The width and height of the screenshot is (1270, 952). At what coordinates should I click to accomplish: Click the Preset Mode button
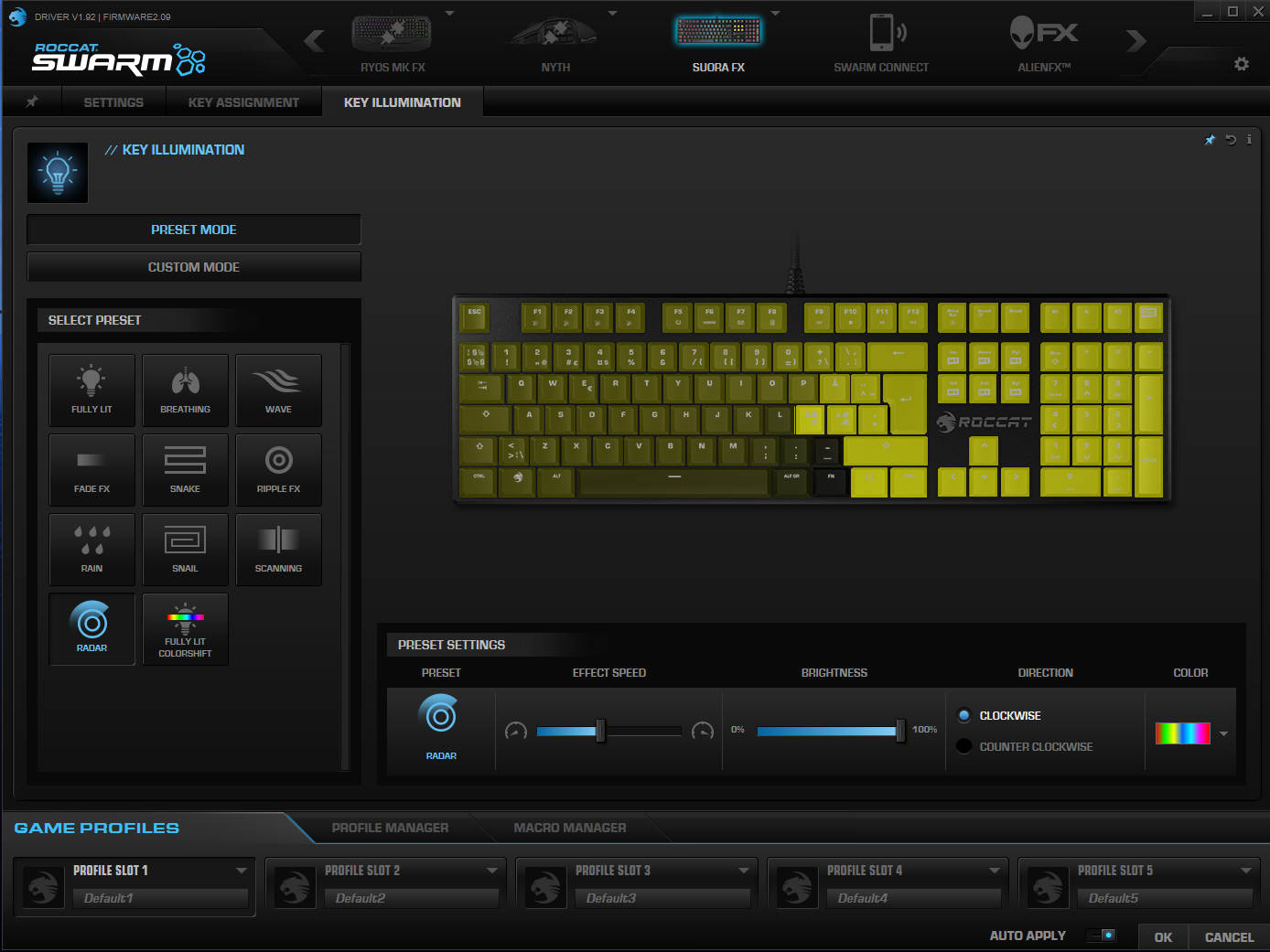point(194,230)
